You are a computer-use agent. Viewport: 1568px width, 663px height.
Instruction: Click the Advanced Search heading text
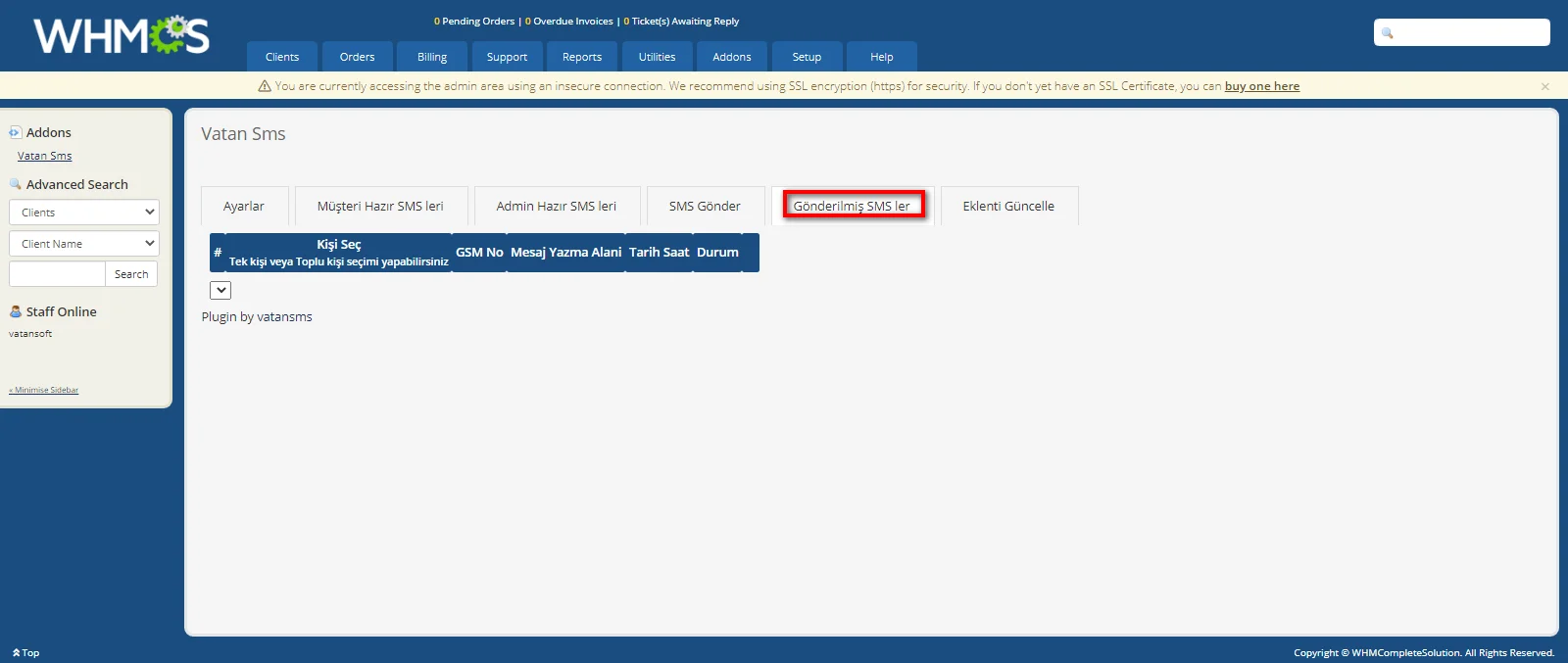click(77, 184)
